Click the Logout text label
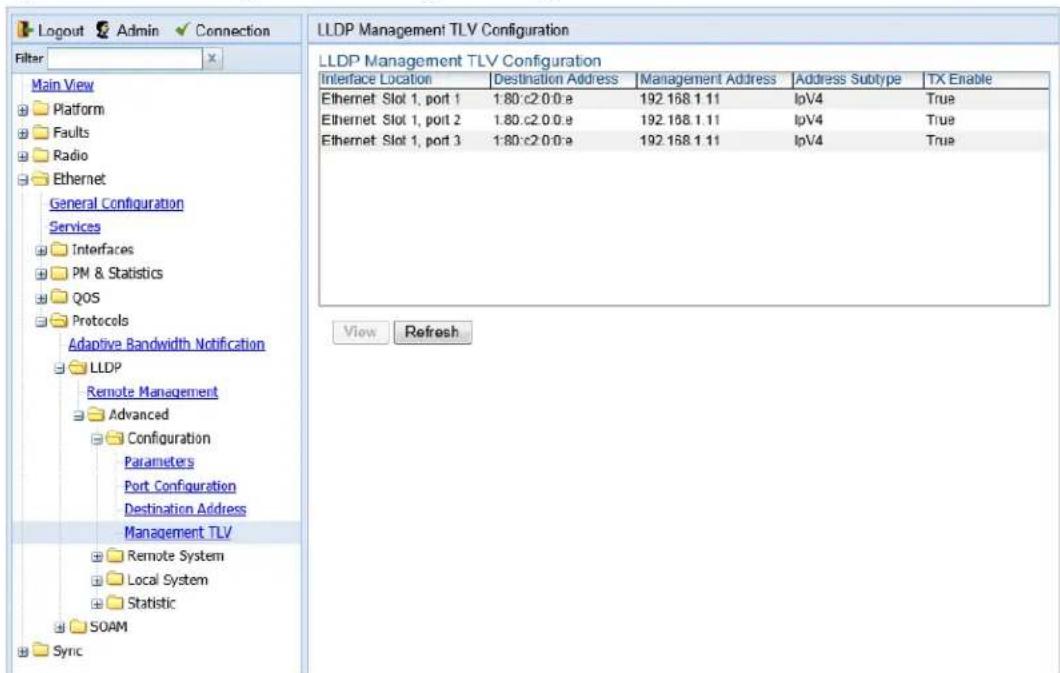The height and width of the screenshot is (673, 1060). (x=61, y=30)
